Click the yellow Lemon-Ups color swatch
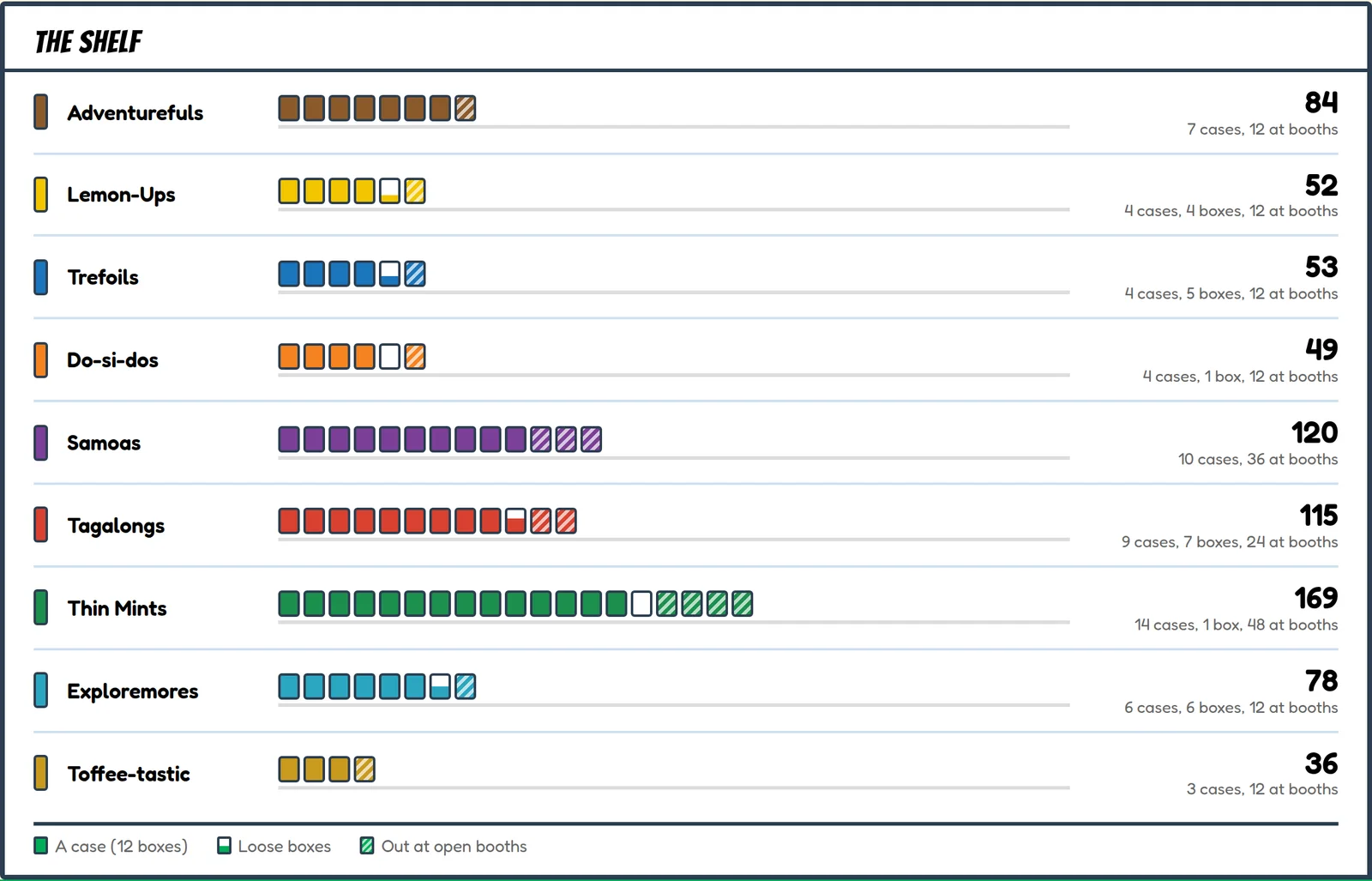The height and width of the screenshot is (881, 1372). coord(40,194)
